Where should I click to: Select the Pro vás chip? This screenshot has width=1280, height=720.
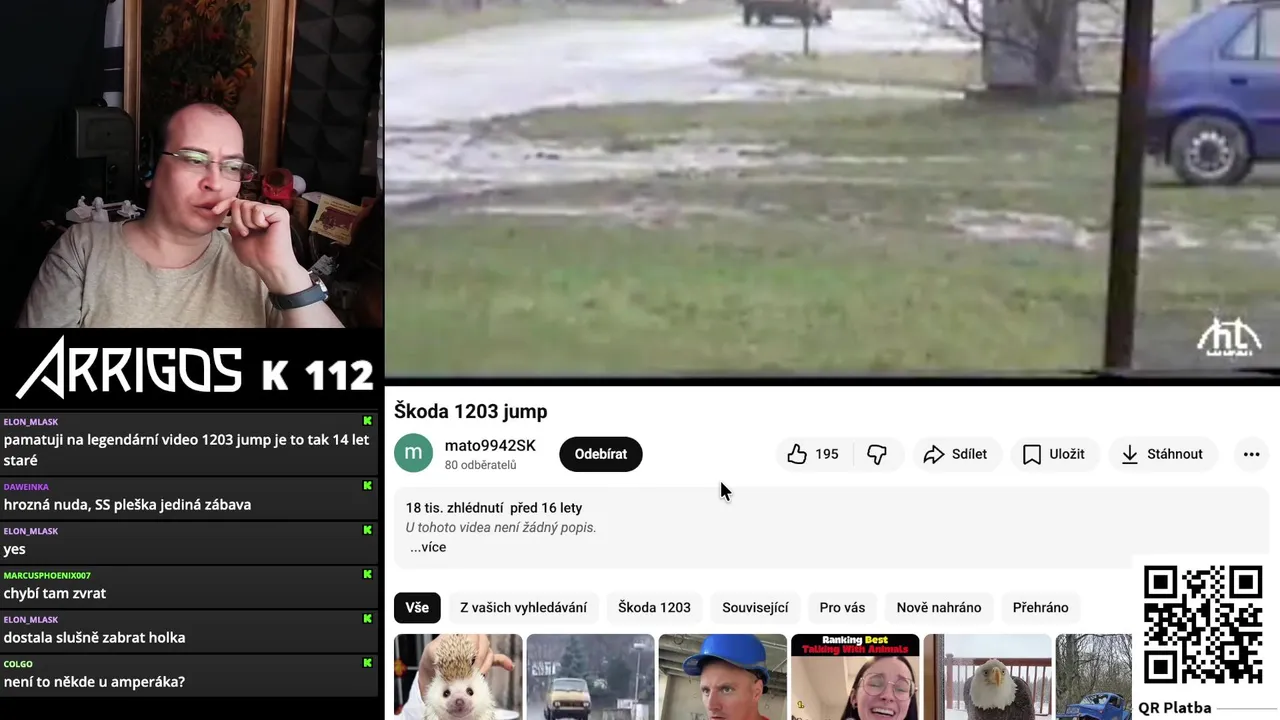(x=842, y=607)
